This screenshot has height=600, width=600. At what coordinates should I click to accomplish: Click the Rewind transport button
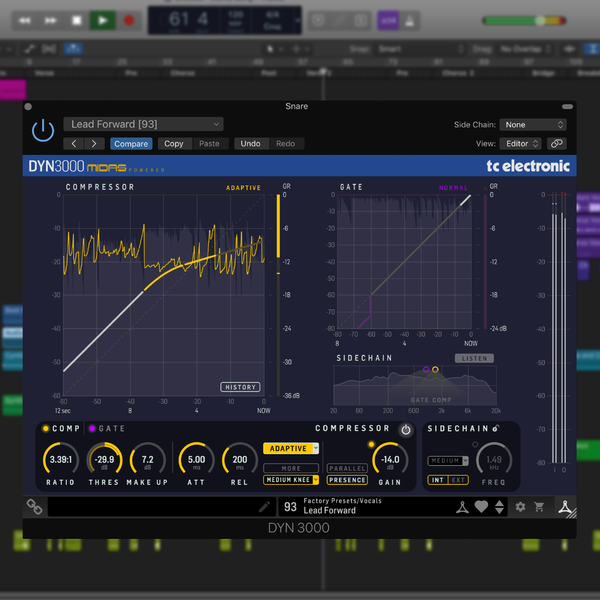[x=25, y=20]
